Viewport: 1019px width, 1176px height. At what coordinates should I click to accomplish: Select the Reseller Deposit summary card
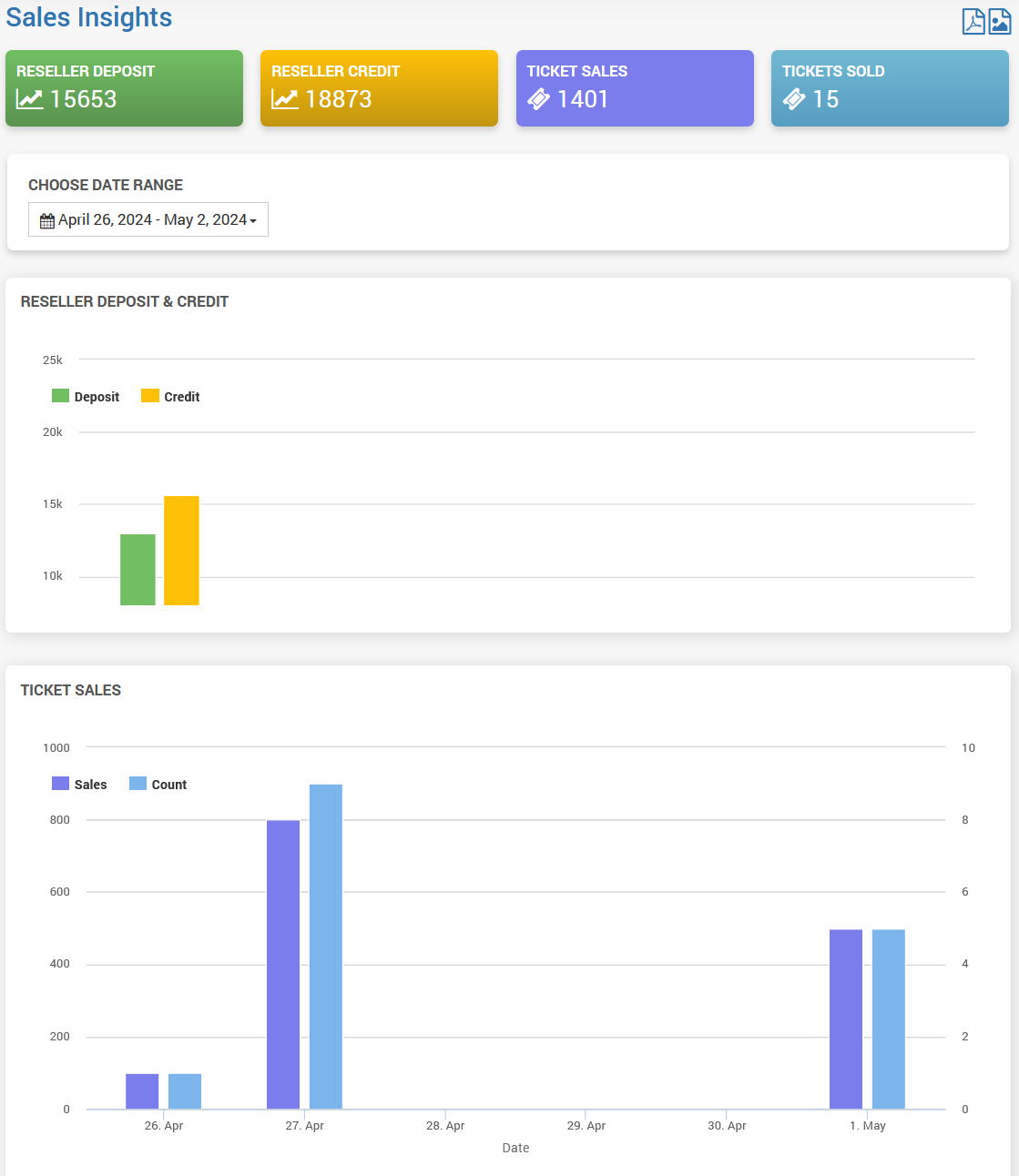pos(124,88)
